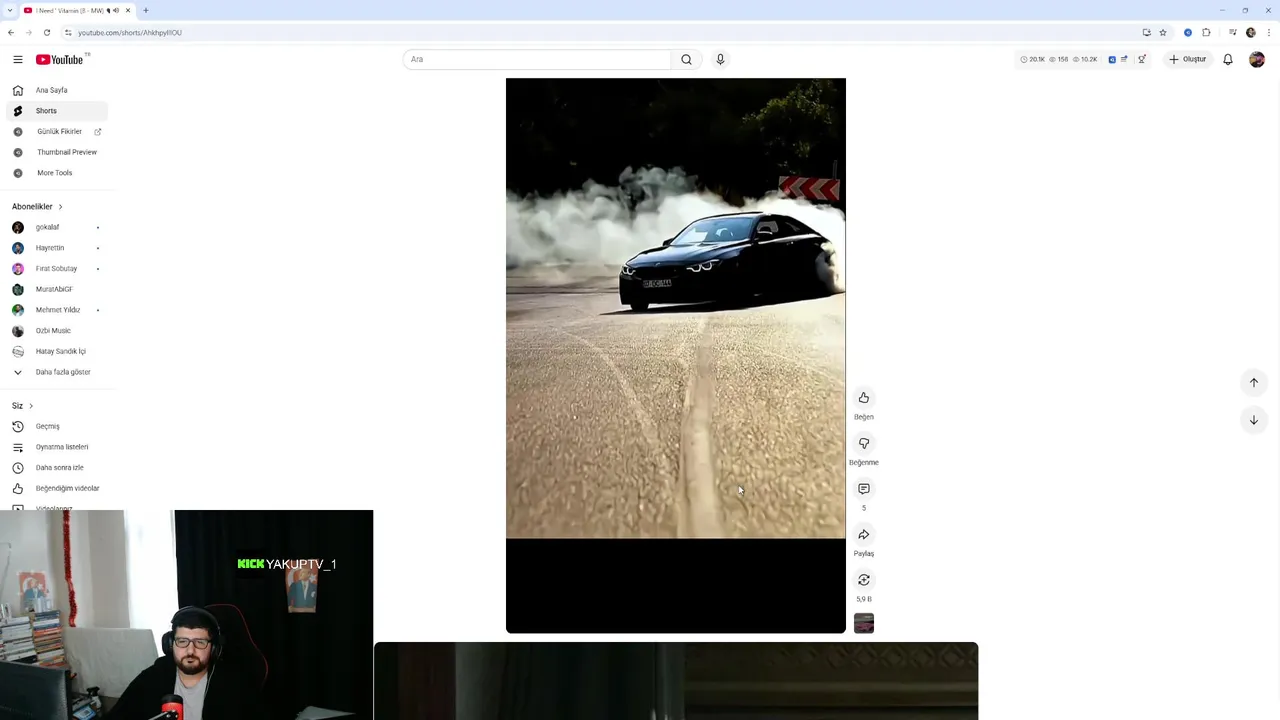
Task: Open Daha sonra izle list
Action: pyautogui.click(x=57, y=467)
